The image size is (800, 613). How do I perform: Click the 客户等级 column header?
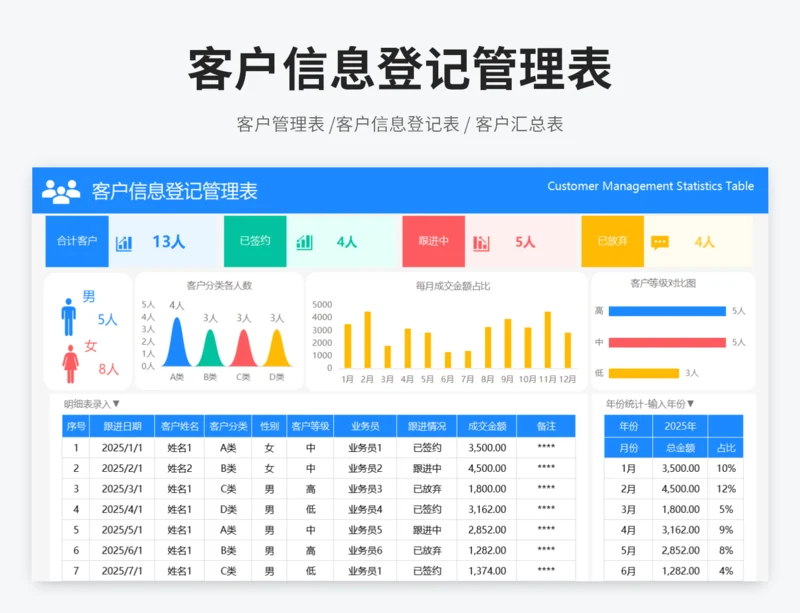coord(310,426)
